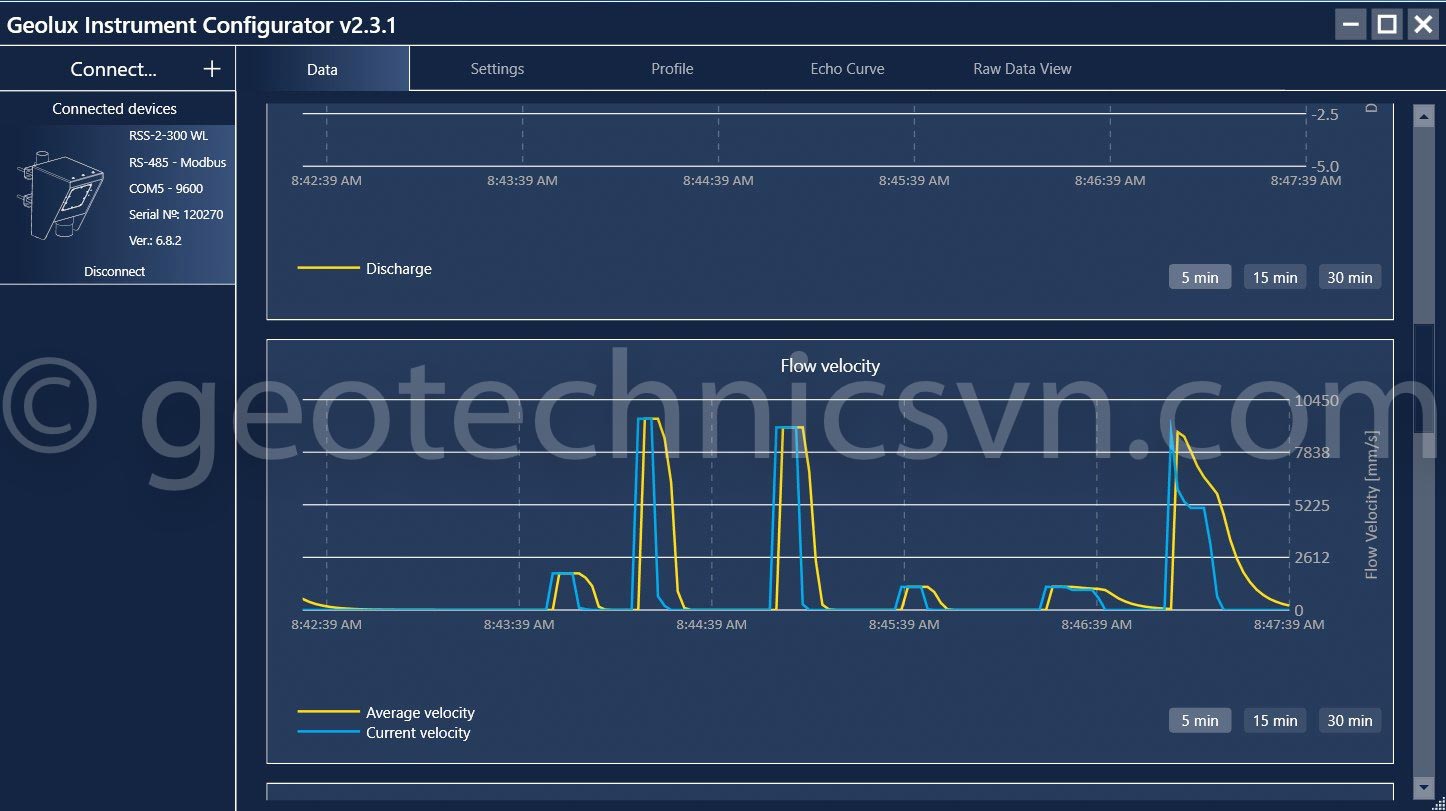Set Discharge chart range to 5 min

[x=1199, y=277]
